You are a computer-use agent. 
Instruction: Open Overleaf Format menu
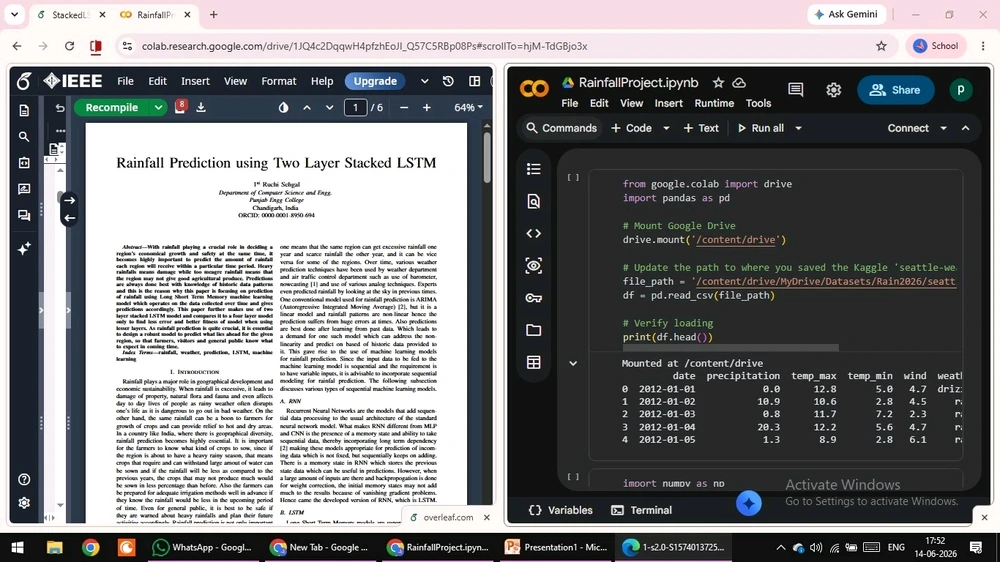point(279,81)
